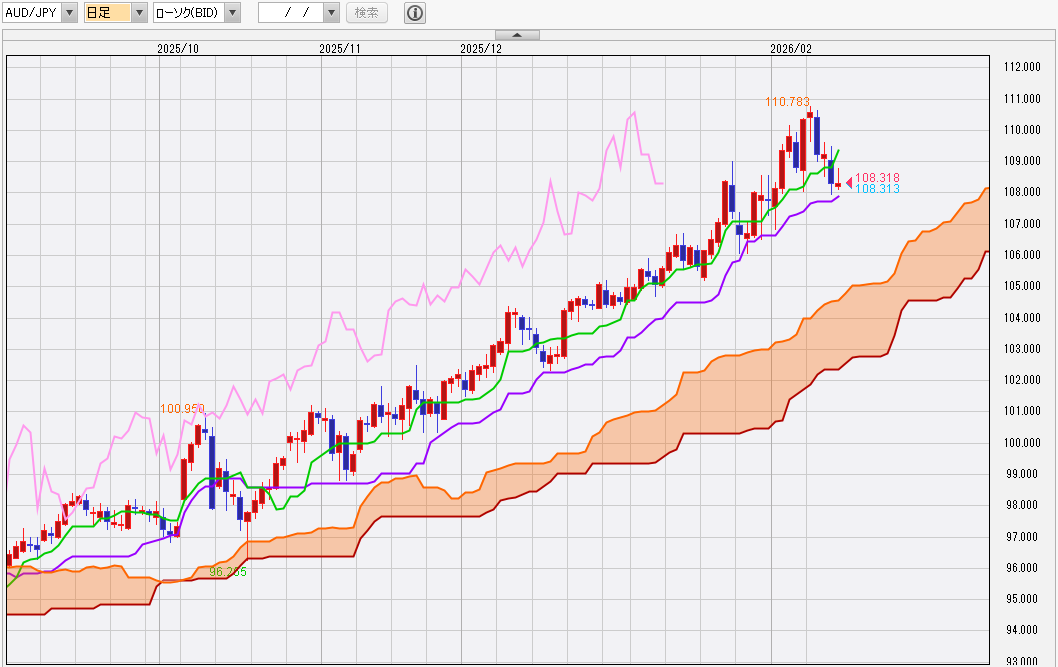Click the 112.000 price axis label

pyautogui.click(x=1020, y=67)
